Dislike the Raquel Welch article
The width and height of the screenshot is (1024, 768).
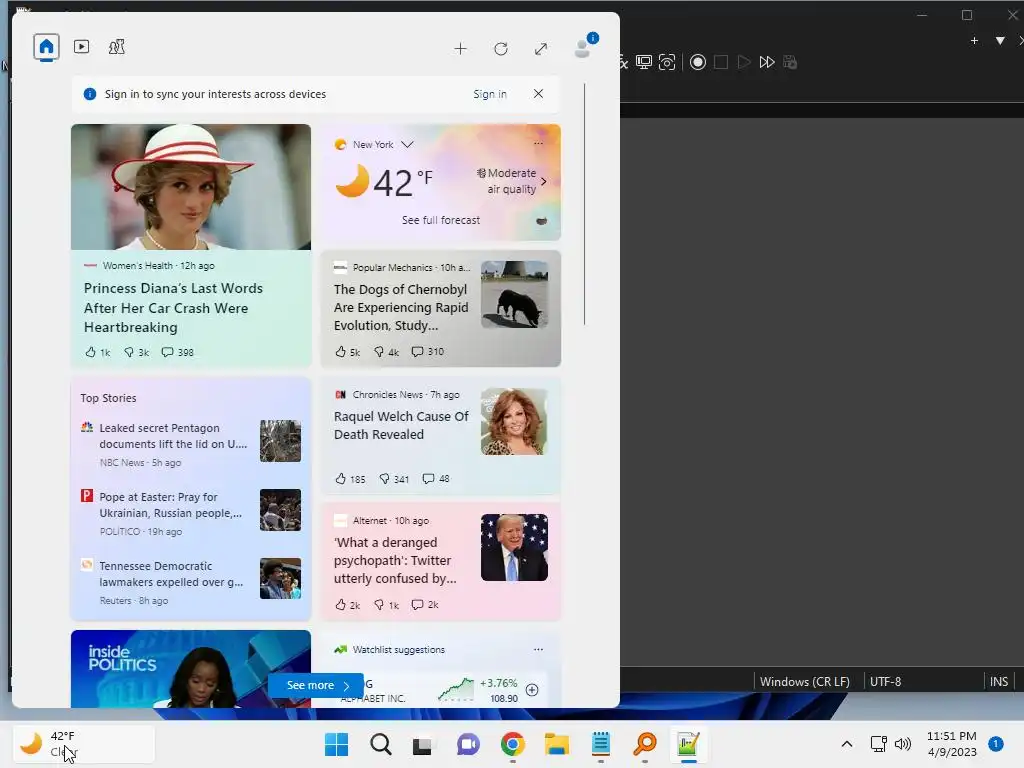[x=394, y=479]
